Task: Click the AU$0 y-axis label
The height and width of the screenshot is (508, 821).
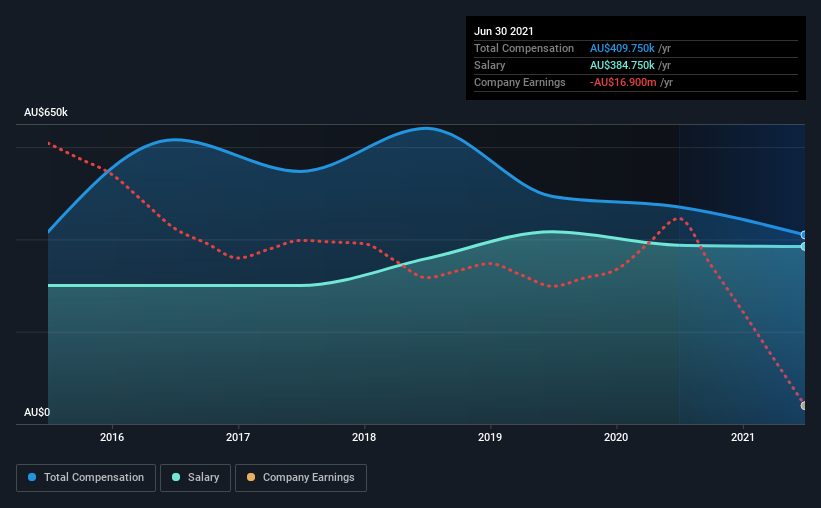Action: [x=37, y=412]
